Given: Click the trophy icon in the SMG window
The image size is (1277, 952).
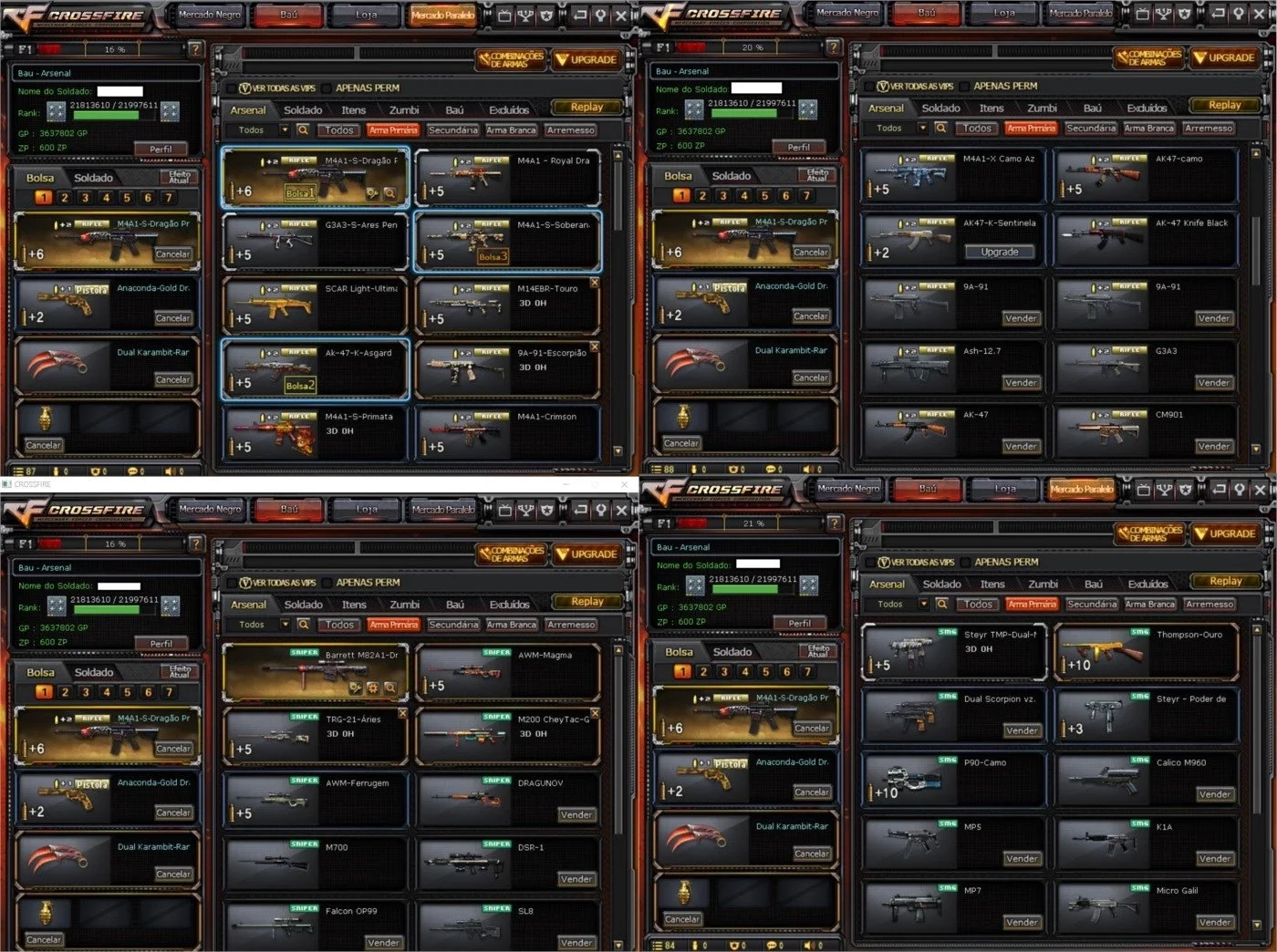Looking at the screenshot, I should click(x=1165, y=490).
